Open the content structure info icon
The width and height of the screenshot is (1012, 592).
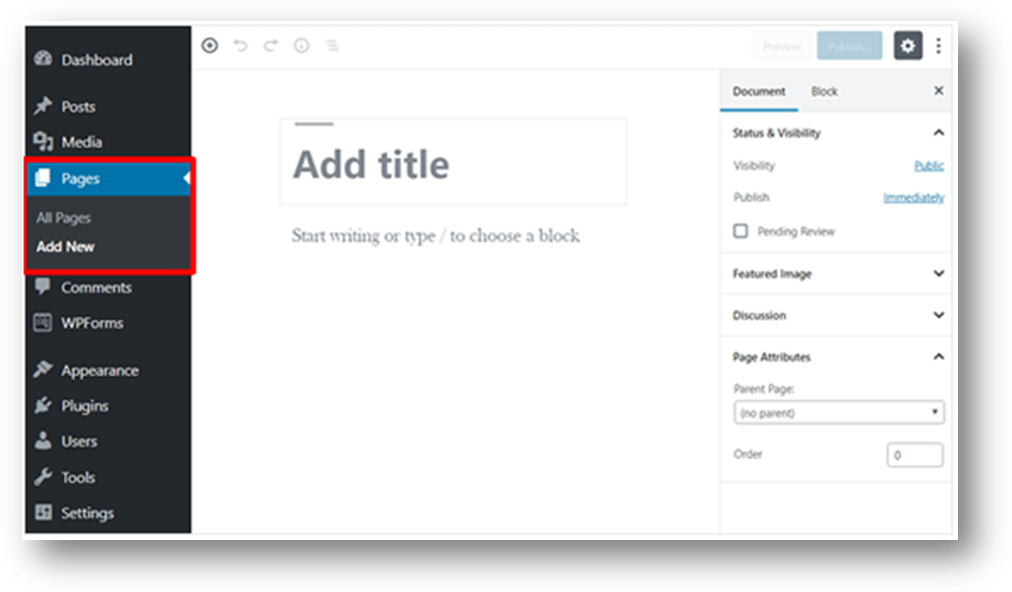[301, 46]
